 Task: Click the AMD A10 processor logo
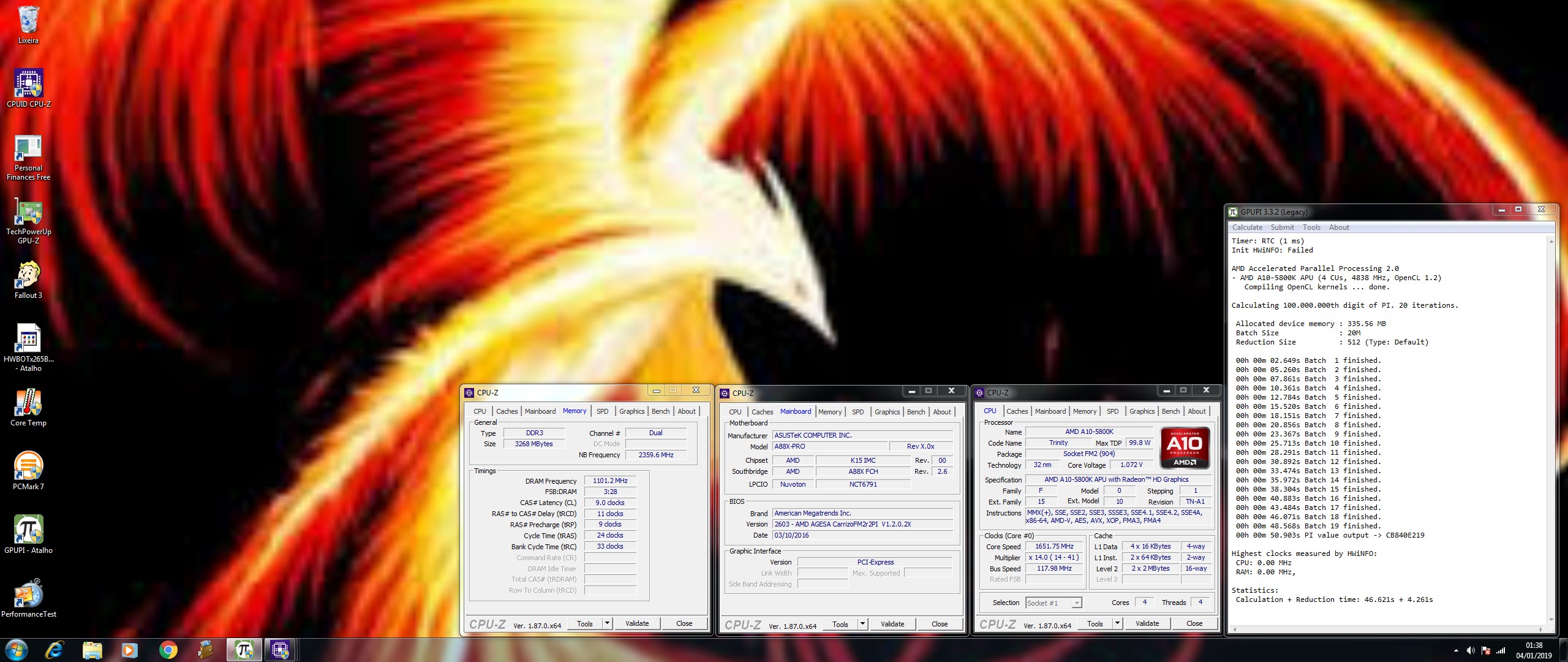[1185, 448]
